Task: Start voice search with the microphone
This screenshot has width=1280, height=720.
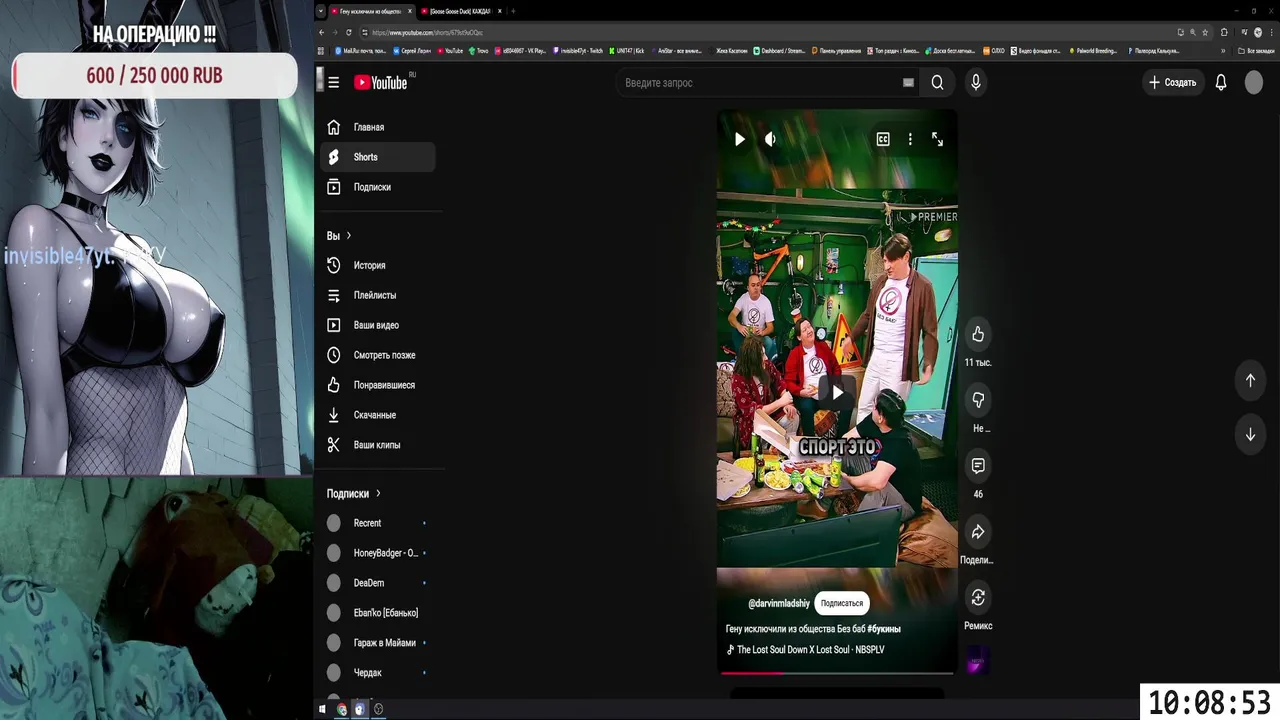Action: [976, 83]
